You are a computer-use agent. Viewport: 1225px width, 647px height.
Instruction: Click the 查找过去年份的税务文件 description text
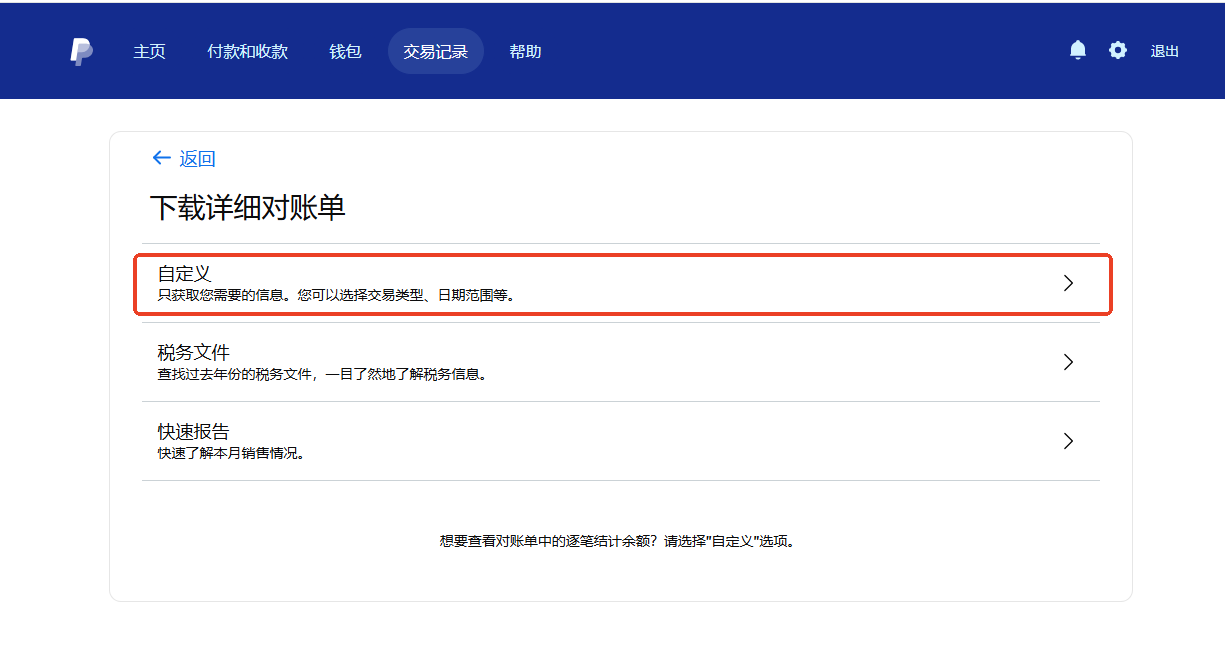323,375
